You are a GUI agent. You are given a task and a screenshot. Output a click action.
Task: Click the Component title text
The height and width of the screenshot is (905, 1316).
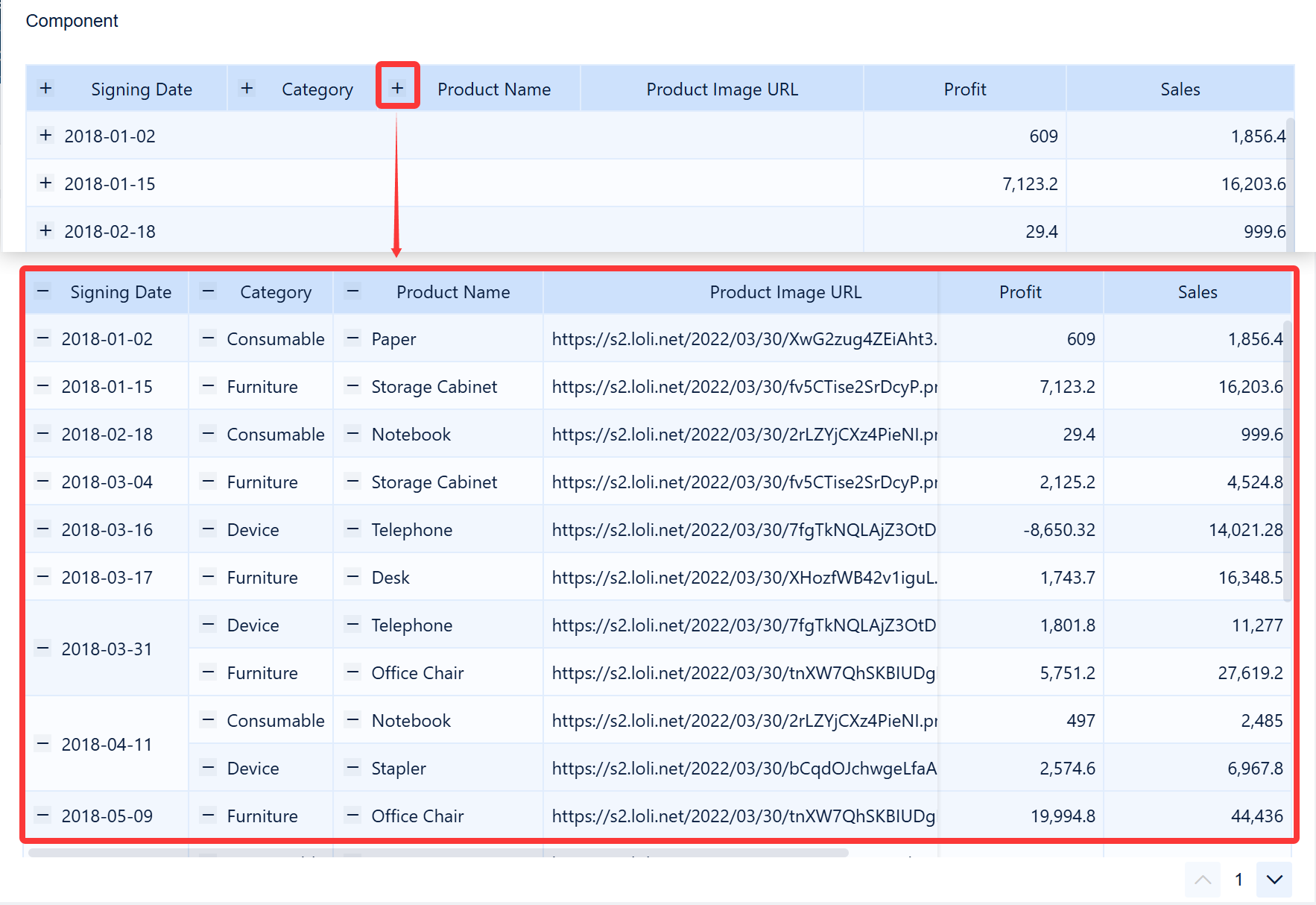pos(72,21)
